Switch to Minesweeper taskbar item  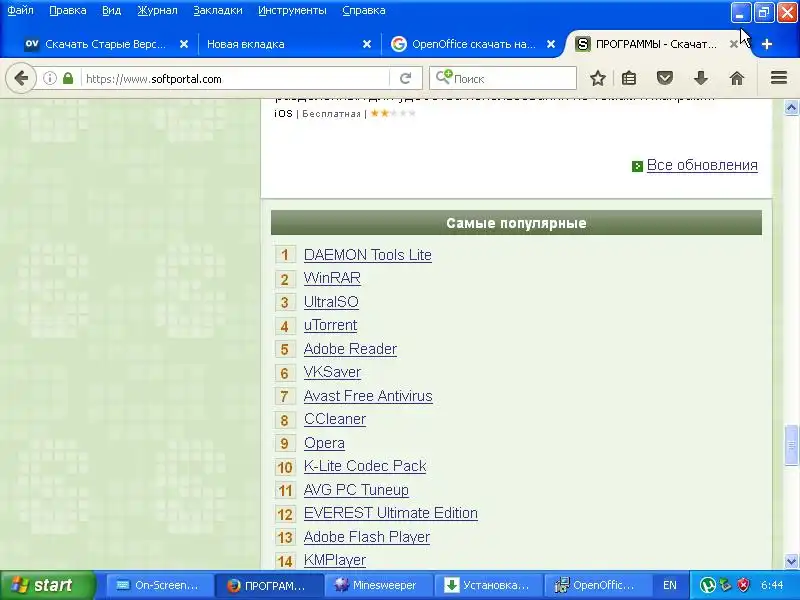coord(377,585)
